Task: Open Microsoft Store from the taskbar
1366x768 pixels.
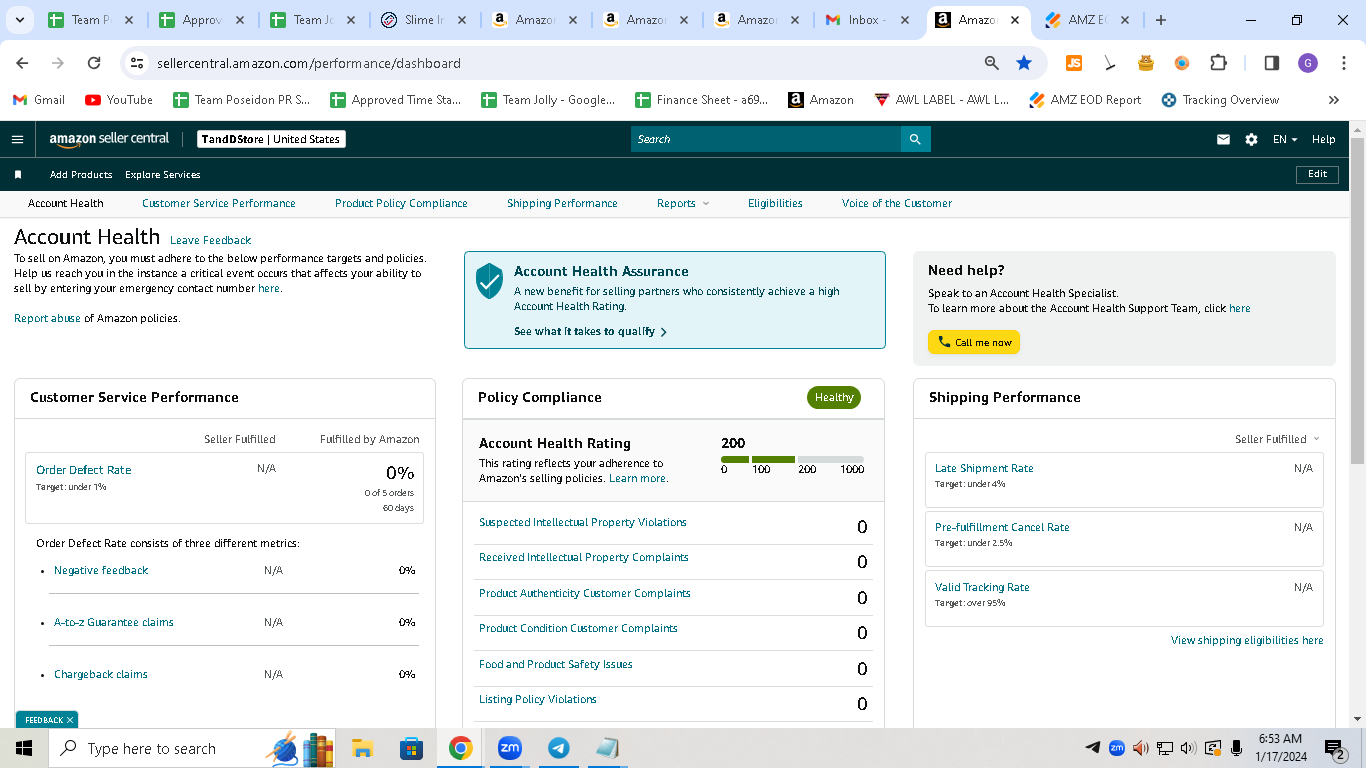Action: pos(411,748)
